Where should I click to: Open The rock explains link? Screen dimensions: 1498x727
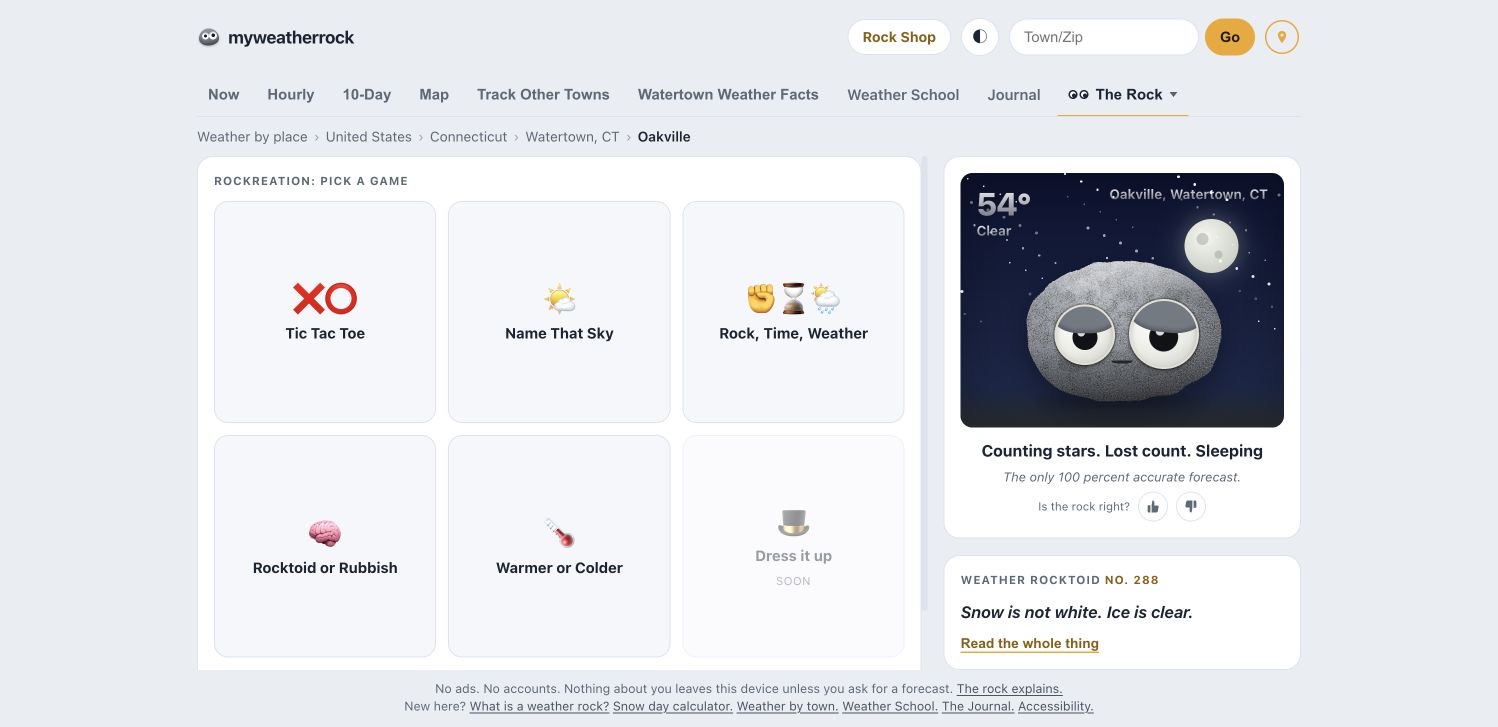(x=1010, y=689)
